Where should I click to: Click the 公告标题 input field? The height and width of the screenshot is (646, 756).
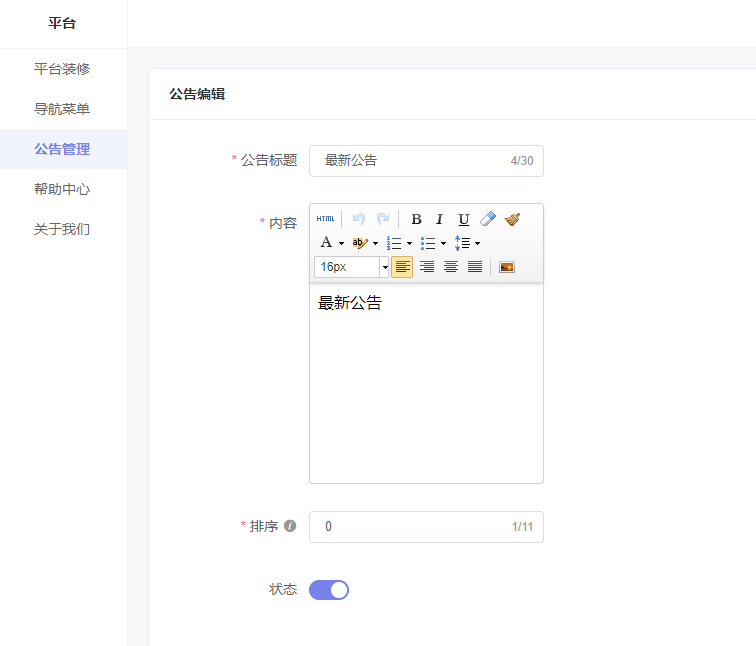pyautogui.click(x=426, y=161)
